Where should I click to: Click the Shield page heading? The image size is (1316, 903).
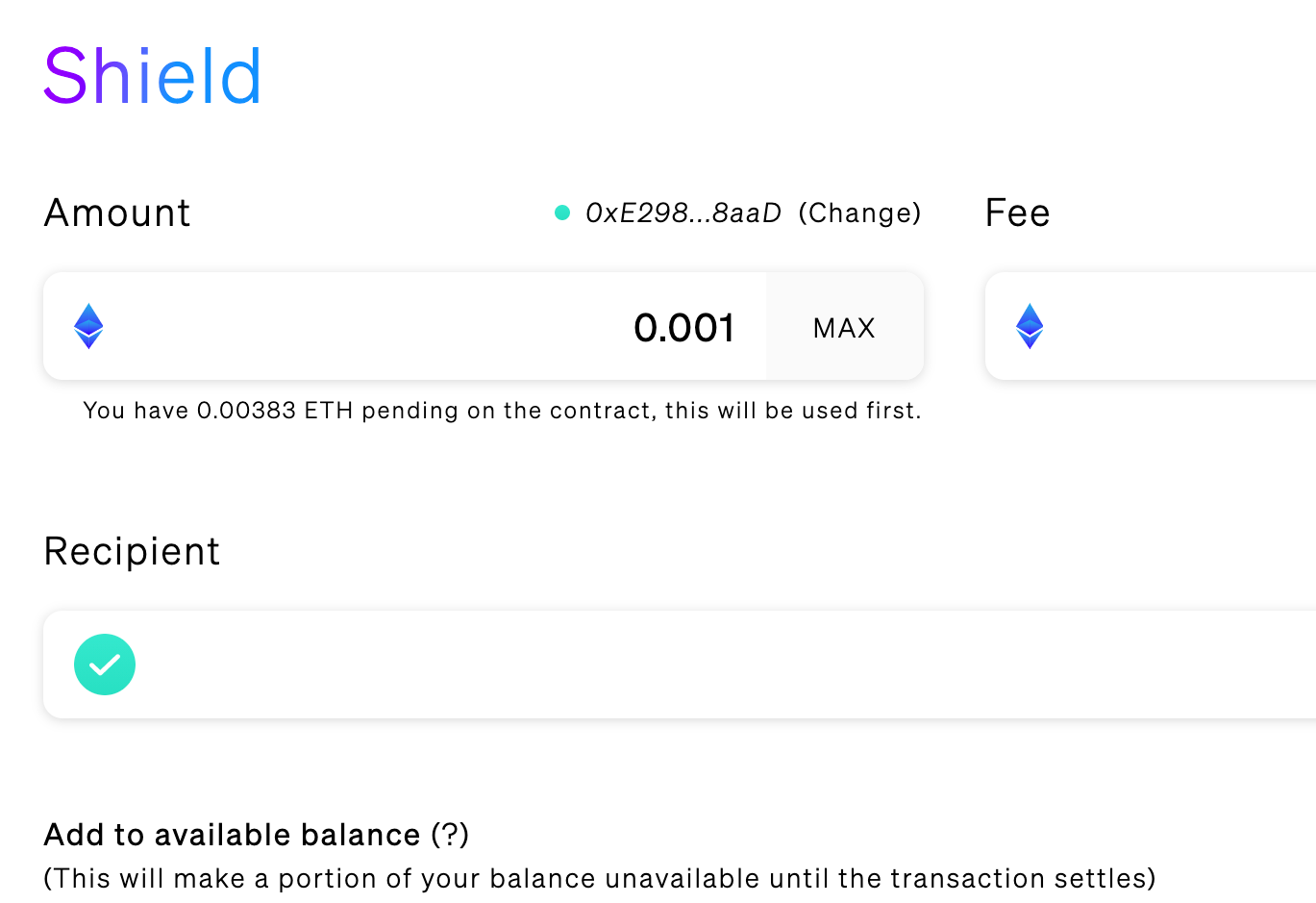point(153,77)
